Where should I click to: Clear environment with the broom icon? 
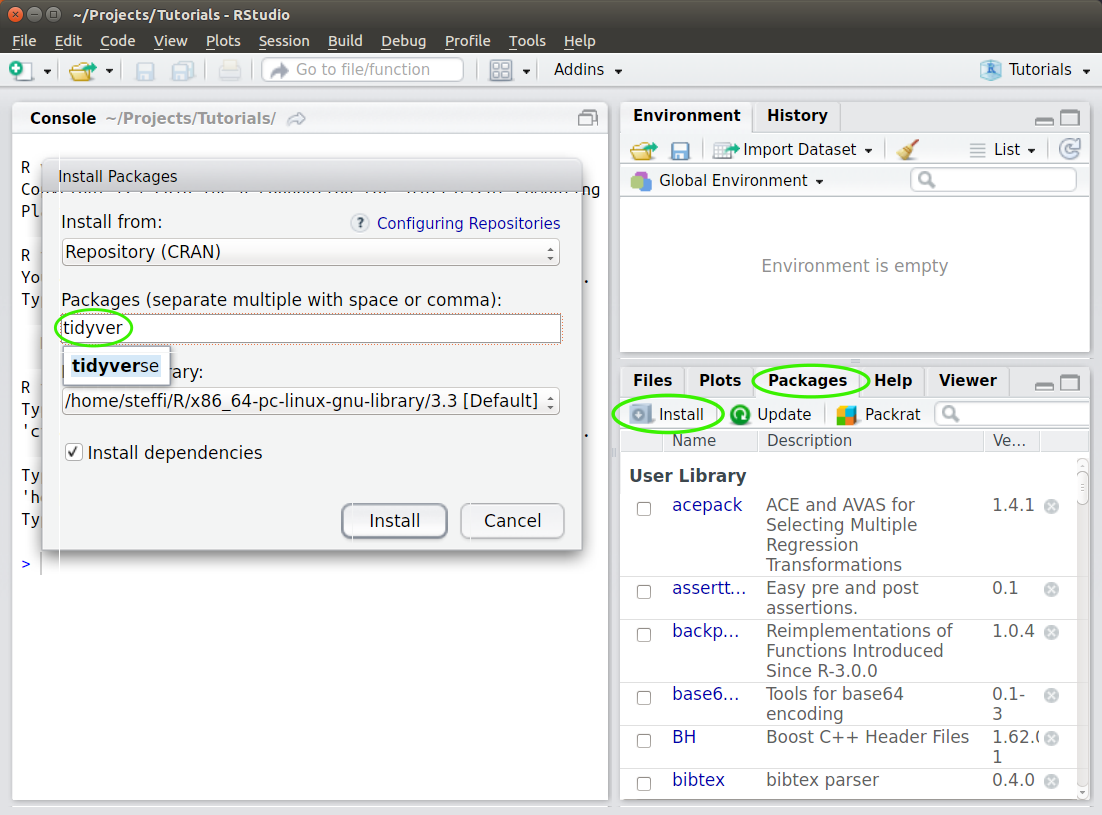tap(907, 150)
